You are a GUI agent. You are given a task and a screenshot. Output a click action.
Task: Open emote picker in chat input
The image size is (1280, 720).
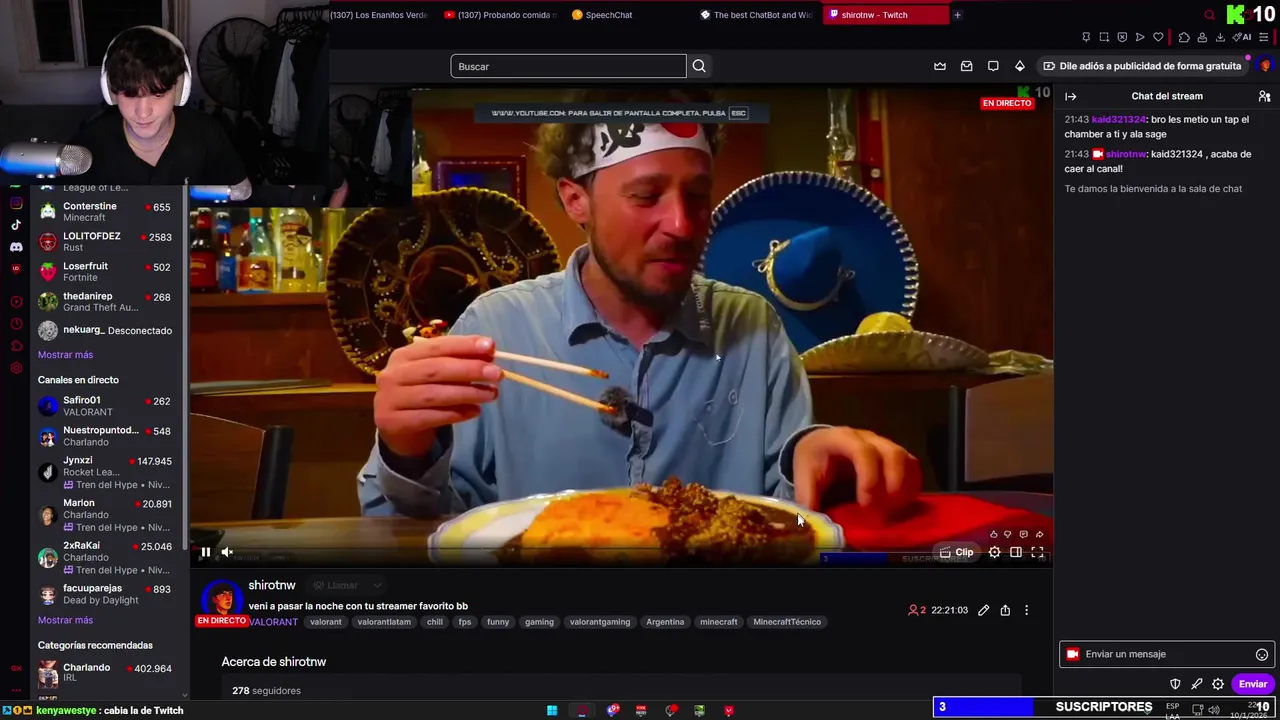click(x=1262, y=654)
